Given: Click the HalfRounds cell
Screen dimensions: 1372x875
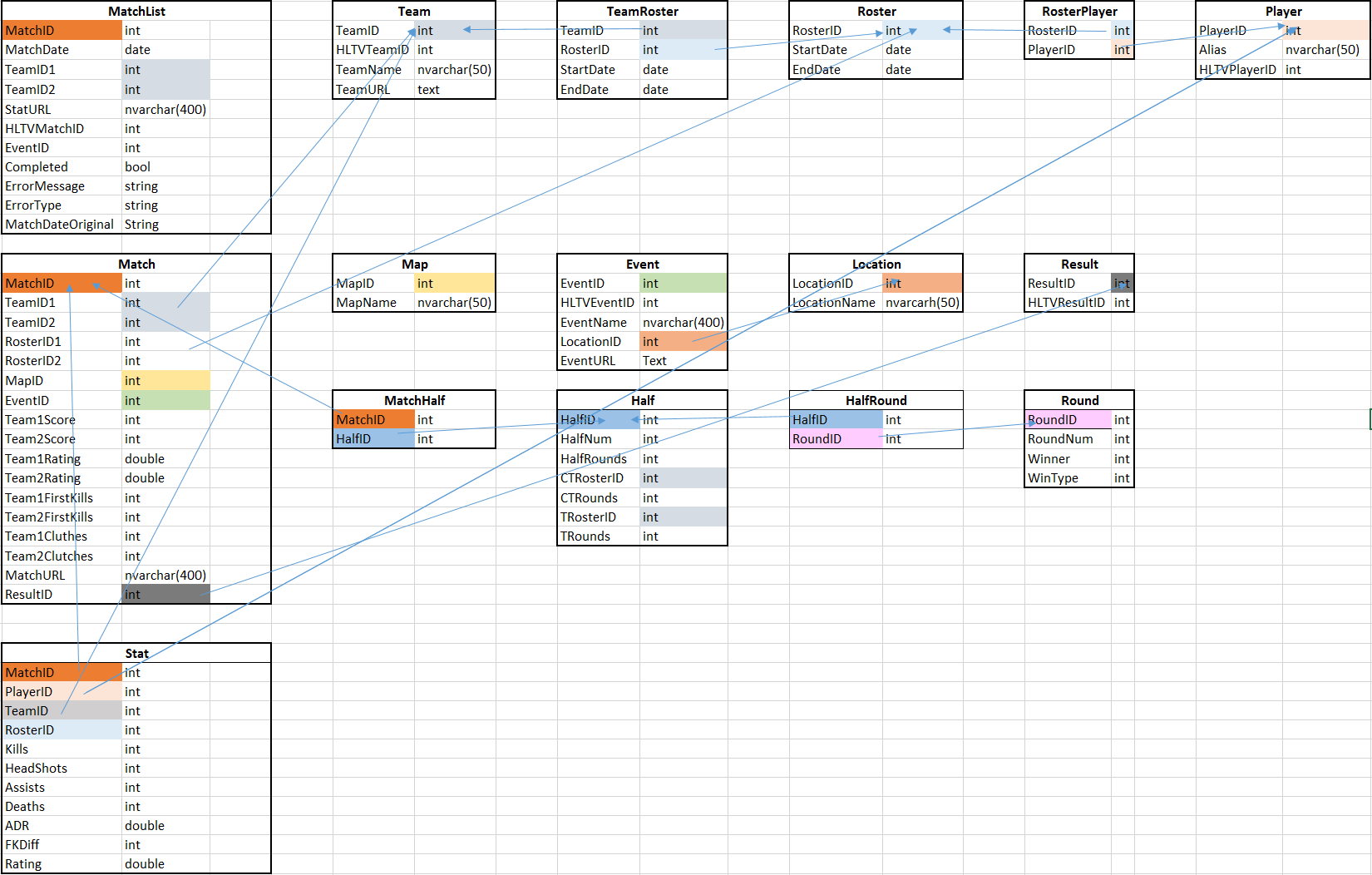Looking at the screenshot, I should click(x=599, y=459).
